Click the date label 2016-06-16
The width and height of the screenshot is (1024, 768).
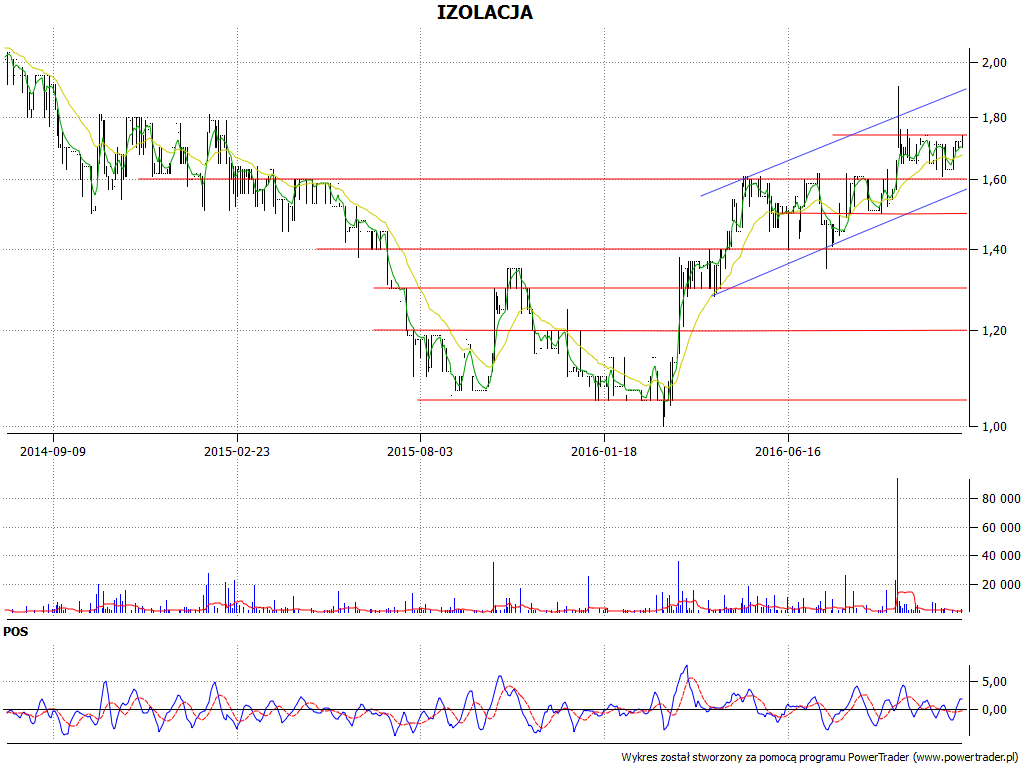[x=788, y=451]
